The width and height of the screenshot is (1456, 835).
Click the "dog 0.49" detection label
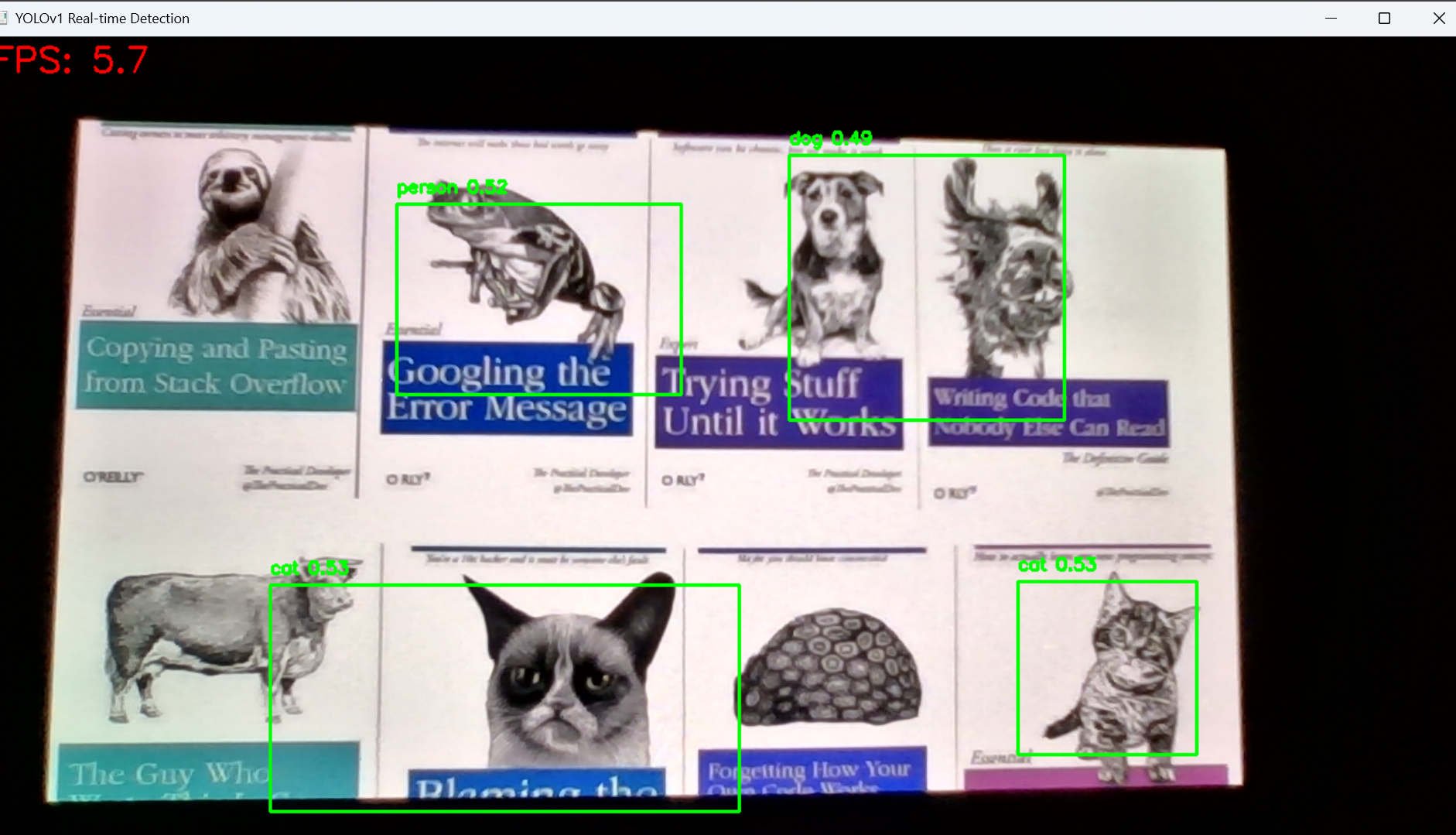830,139
